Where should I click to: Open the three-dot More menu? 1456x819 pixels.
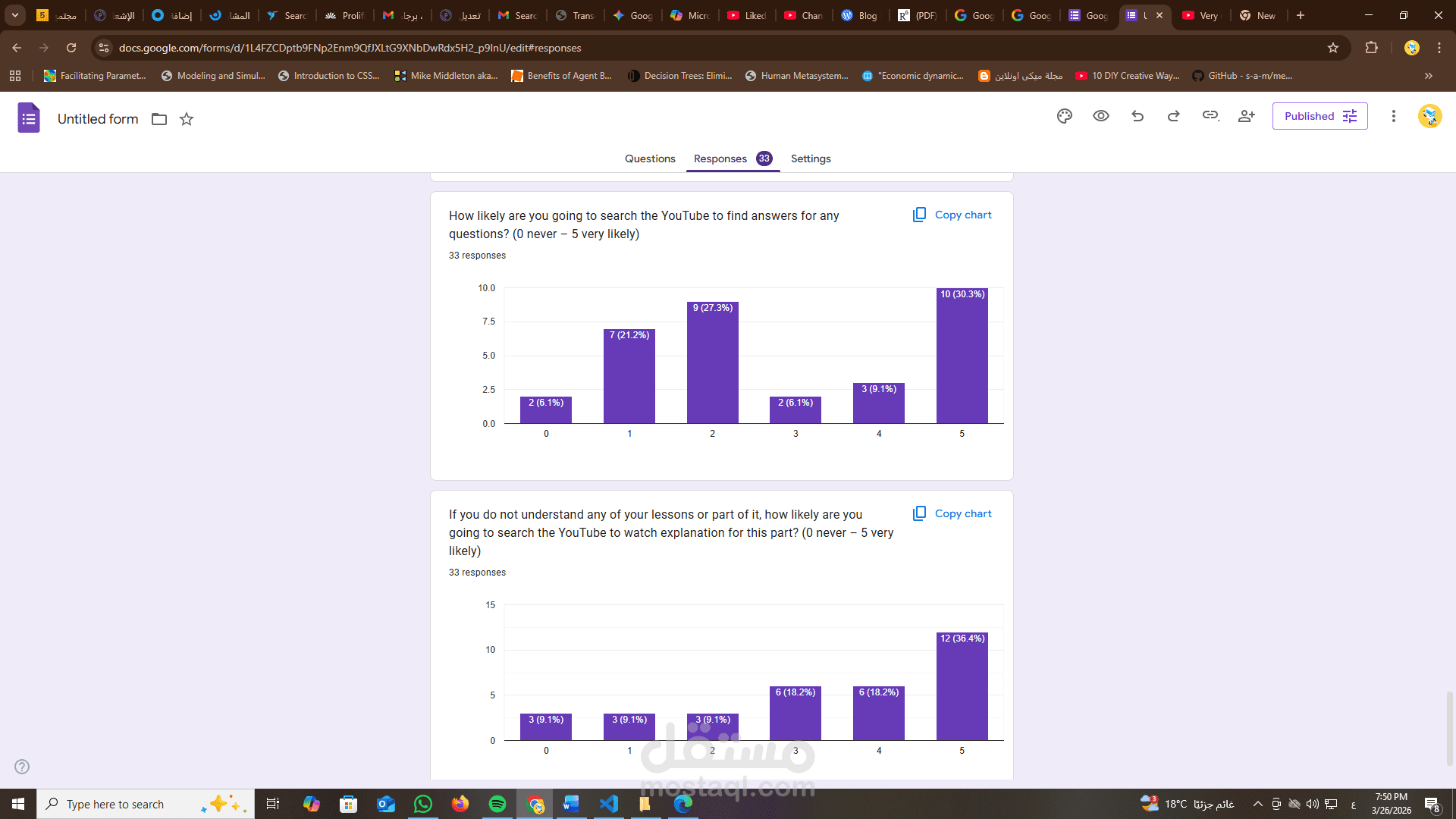click(1393, 116)
